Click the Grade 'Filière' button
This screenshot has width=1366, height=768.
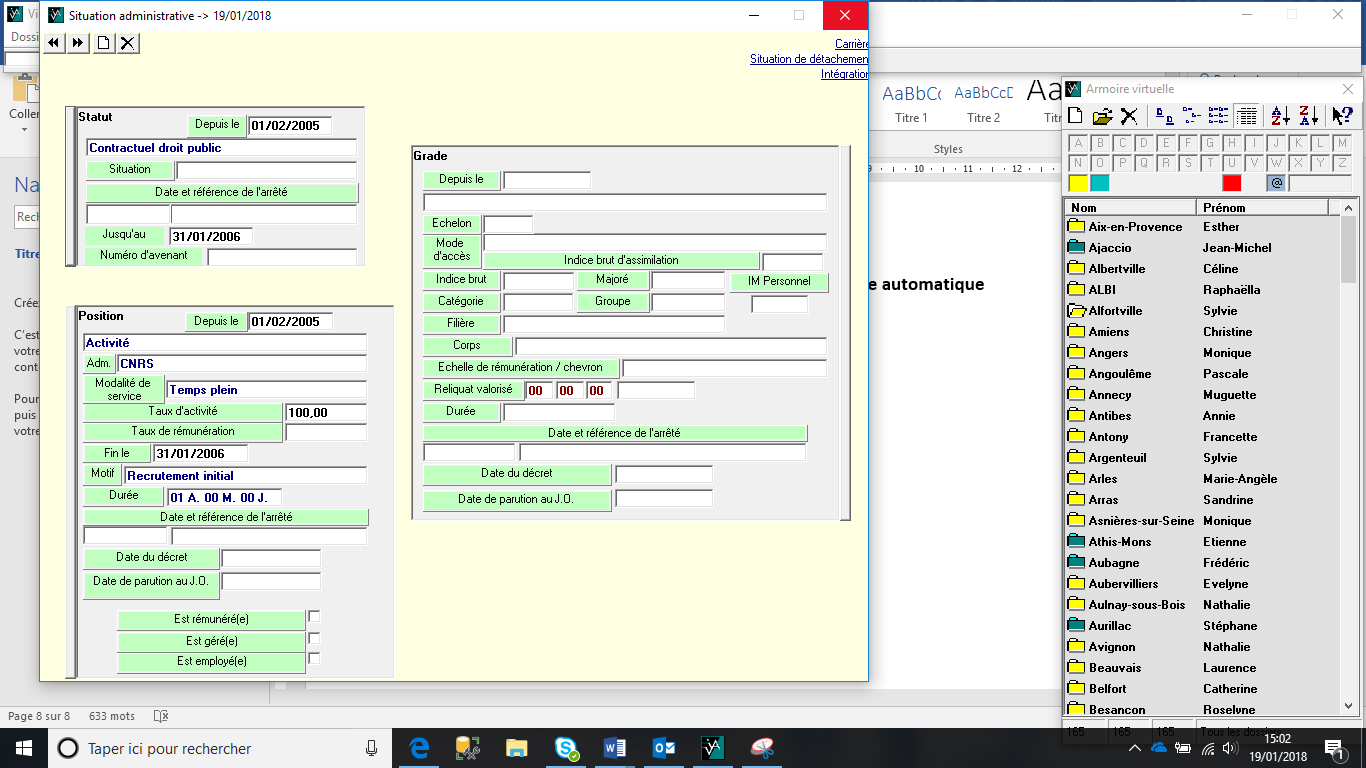461,324
